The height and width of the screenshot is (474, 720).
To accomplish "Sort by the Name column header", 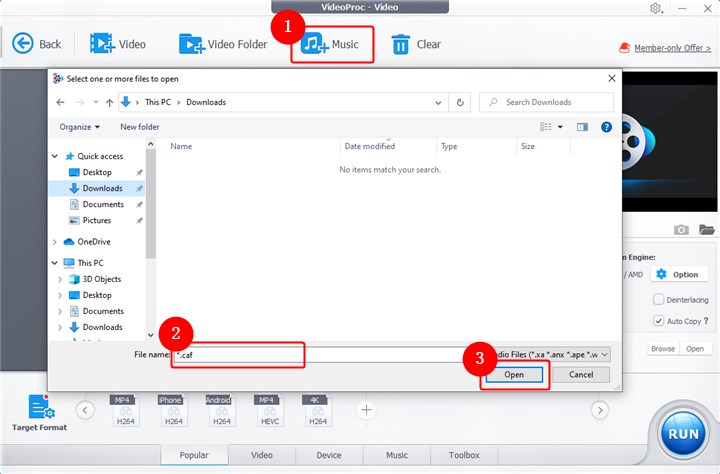I will coord(181,146).
